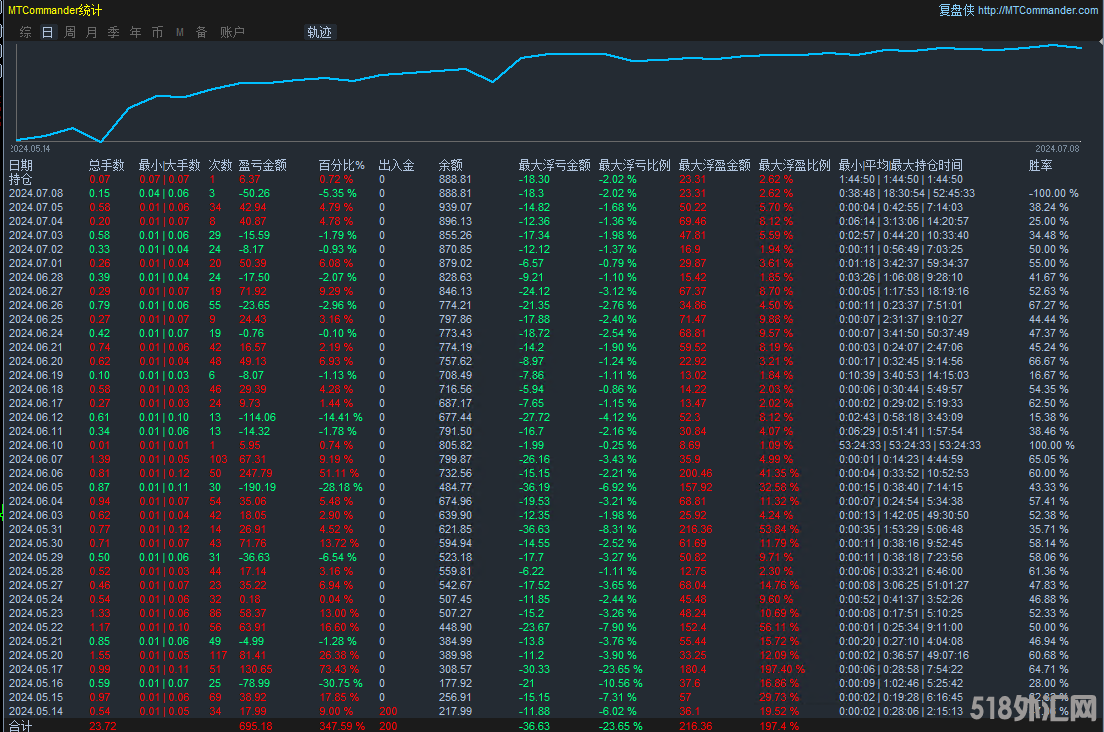The width and height of the screenshot is (1104, 732).
Task: Open the 币 currency tab
Action: tap(157, 32)
